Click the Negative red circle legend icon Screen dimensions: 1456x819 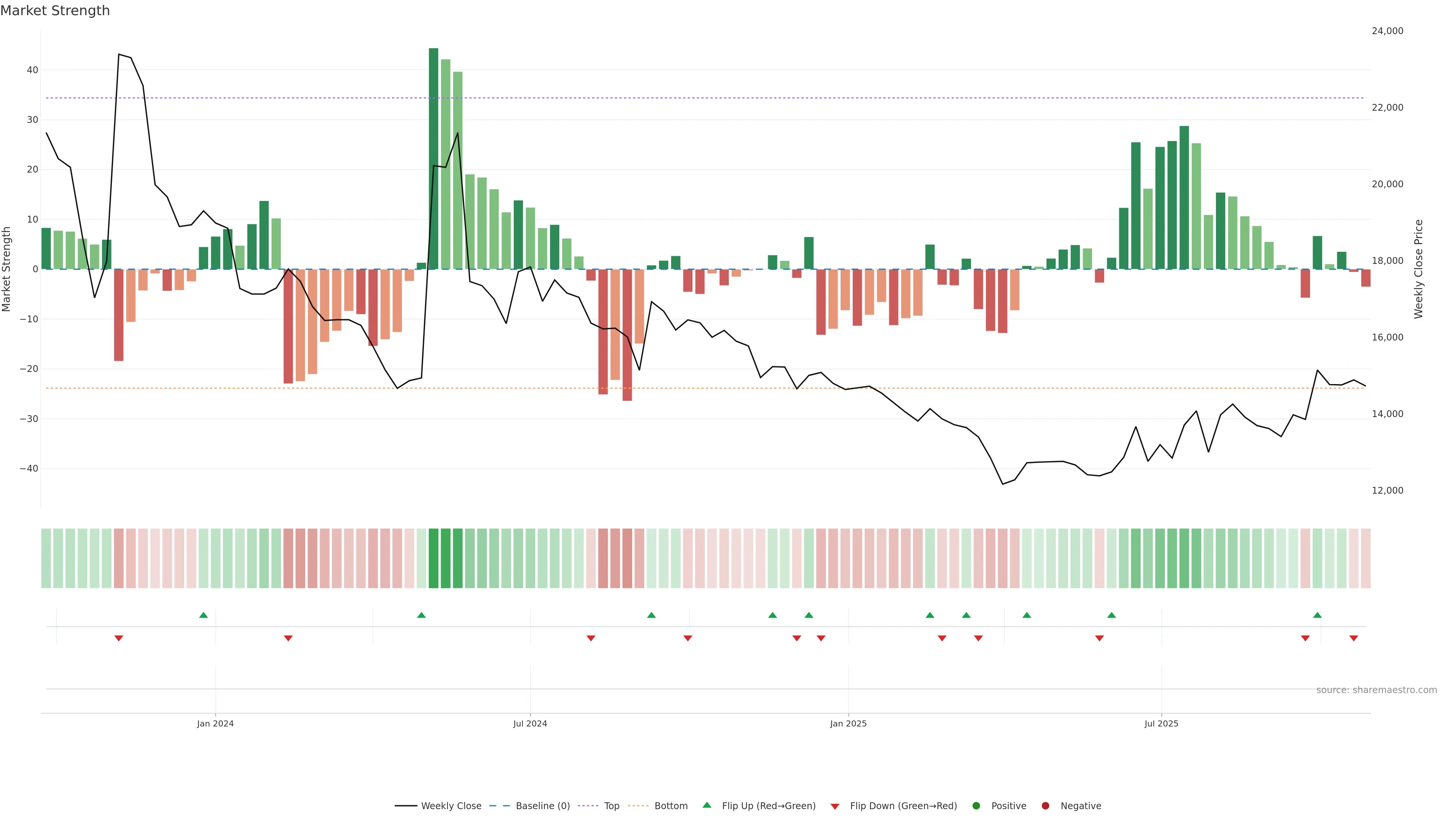click(1045, 805)
